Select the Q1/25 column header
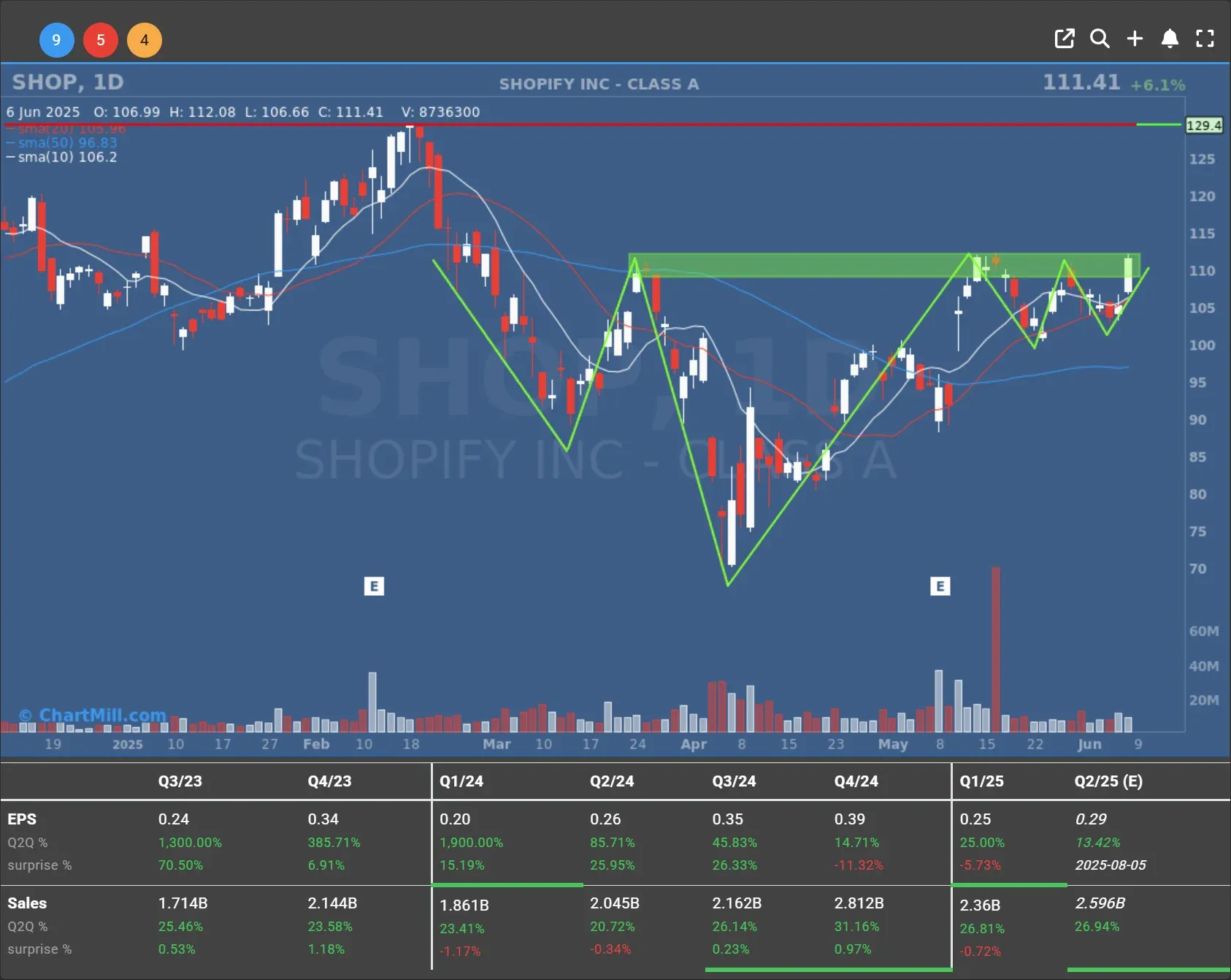This screenshot has width=1231, height=980. click(x=982, y=781)
